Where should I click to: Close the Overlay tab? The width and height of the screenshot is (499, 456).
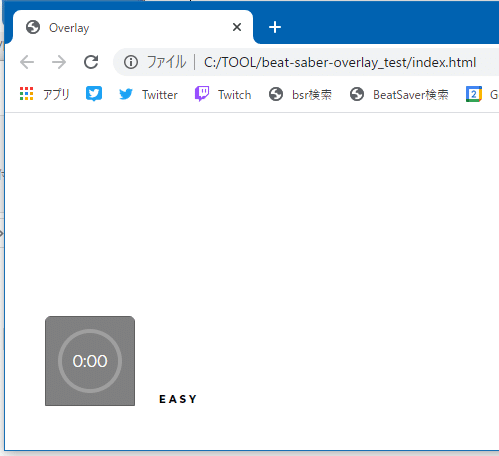tap(237, 27)
